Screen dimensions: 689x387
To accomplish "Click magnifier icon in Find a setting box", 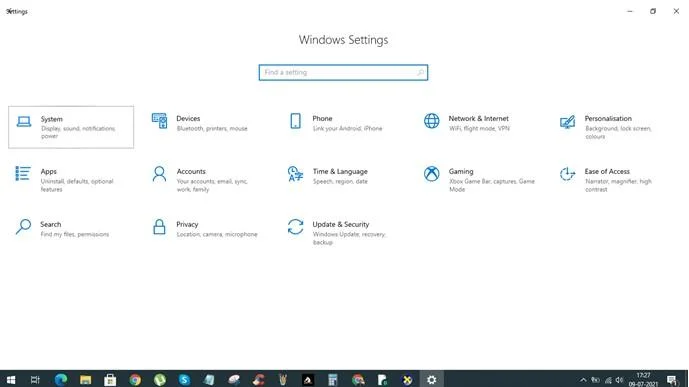I will click(421, 72).
